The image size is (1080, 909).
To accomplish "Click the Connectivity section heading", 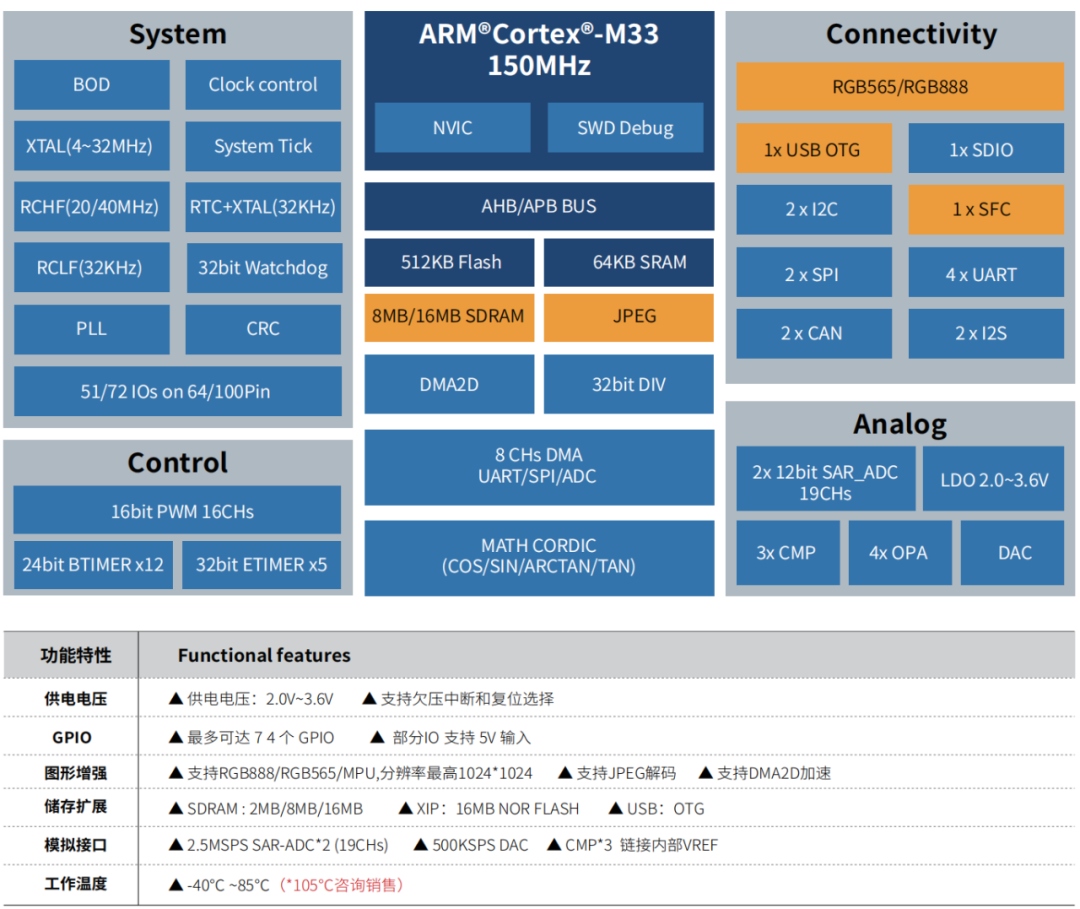I will tap(911, 34).
